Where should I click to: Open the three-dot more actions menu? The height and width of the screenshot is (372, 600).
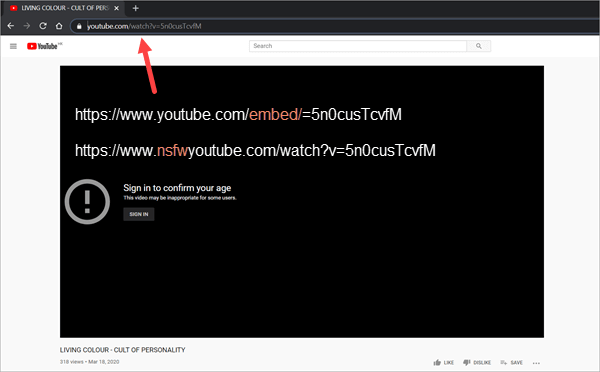pos(536,363)
